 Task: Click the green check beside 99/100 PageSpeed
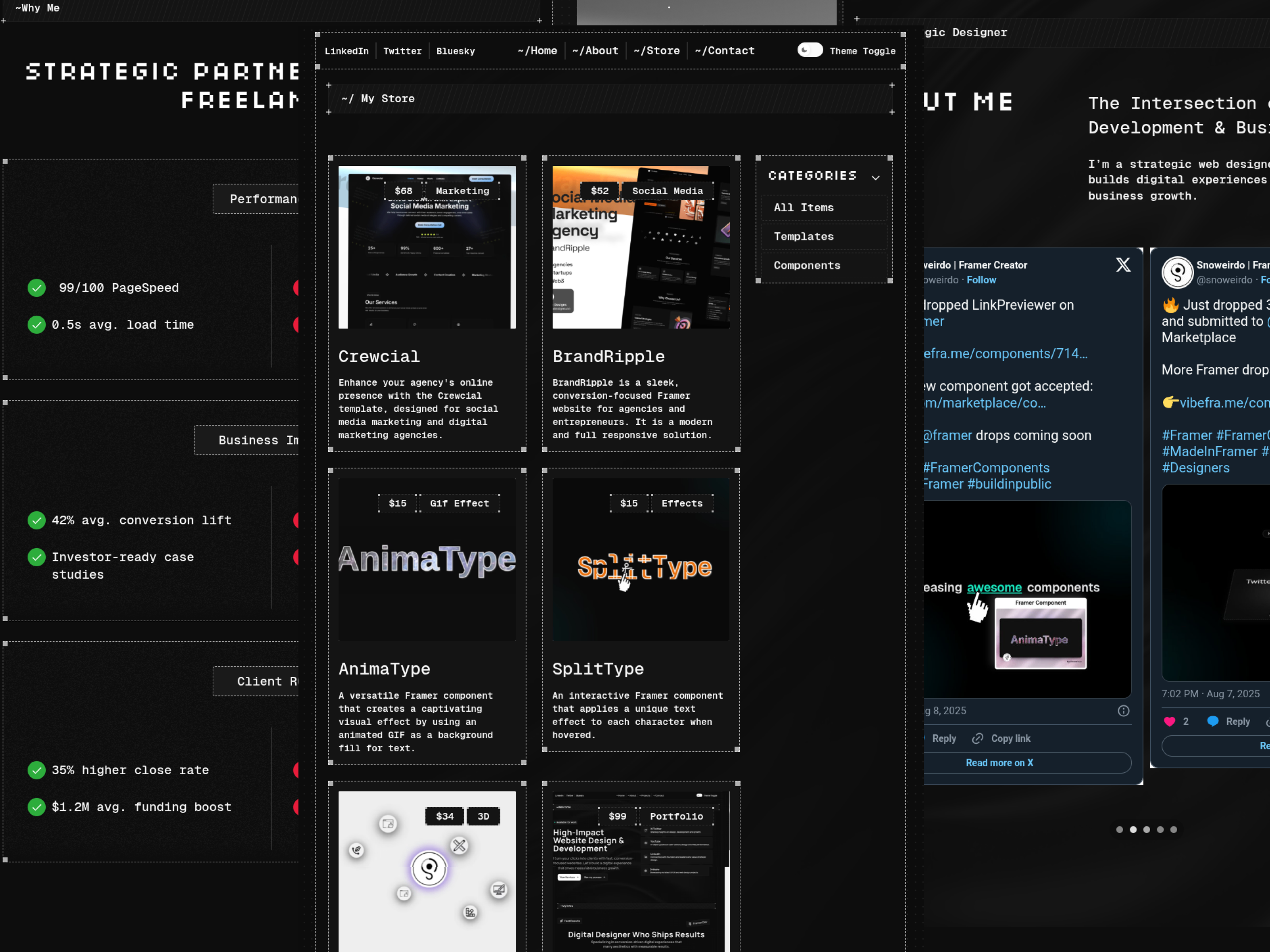pos(37,288)
